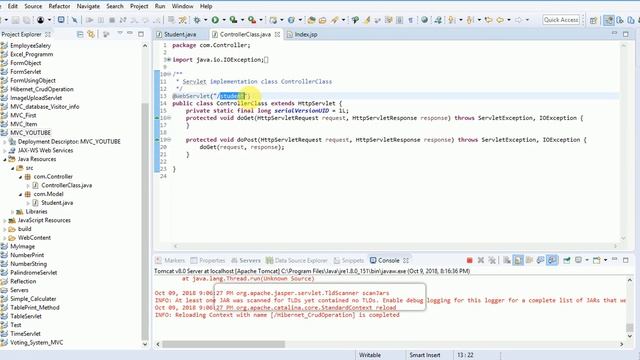Open the Run menu

160,6
